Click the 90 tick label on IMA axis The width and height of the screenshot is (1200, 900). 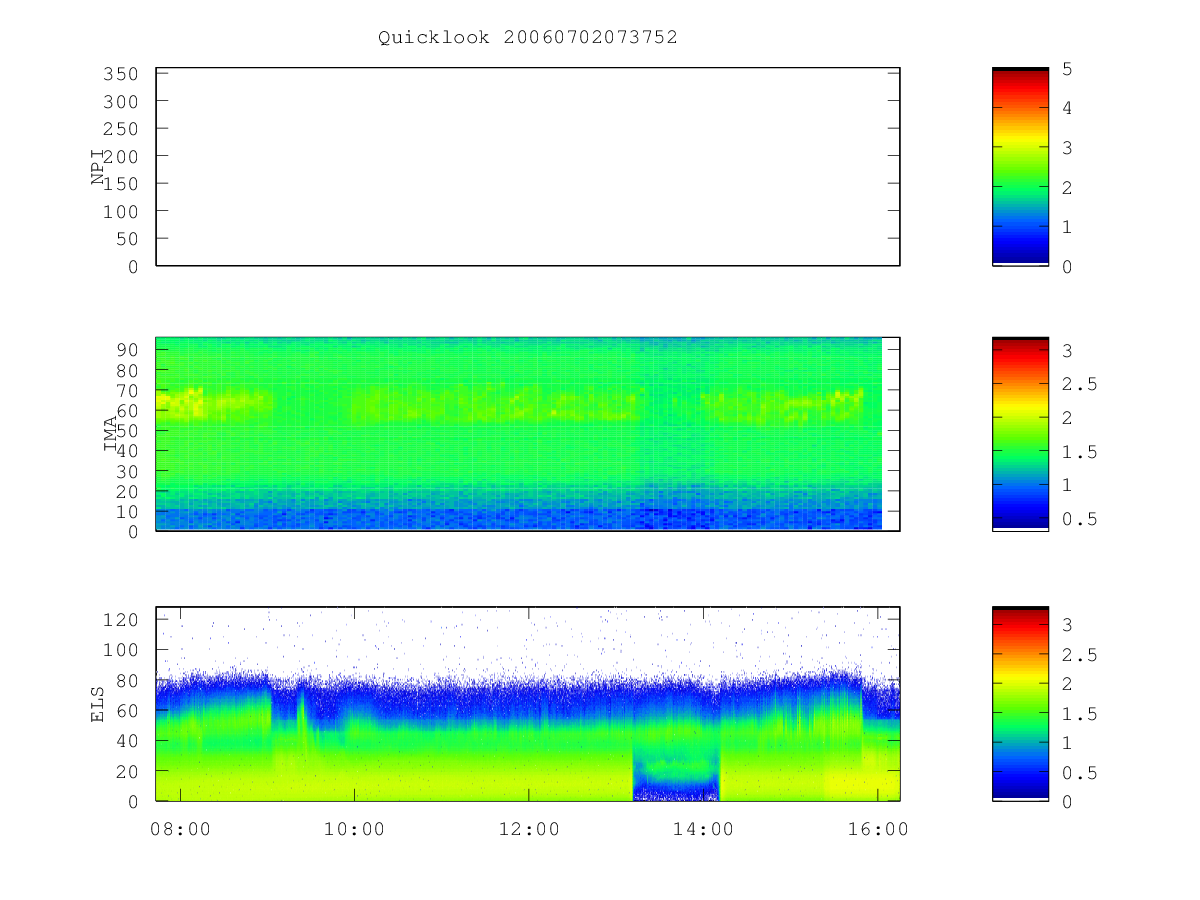coord(127,349)
